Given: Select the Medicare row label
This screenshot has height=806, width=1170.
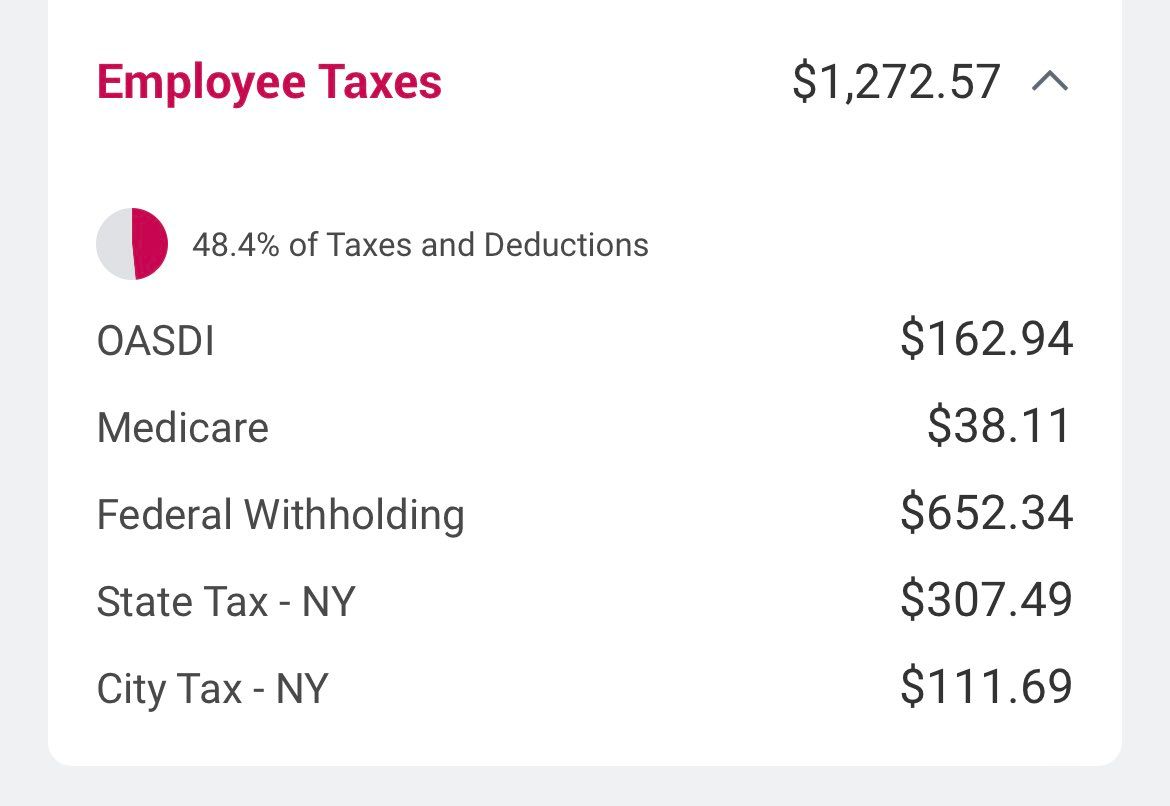Looking at the screenshot, I should point(183,428).
